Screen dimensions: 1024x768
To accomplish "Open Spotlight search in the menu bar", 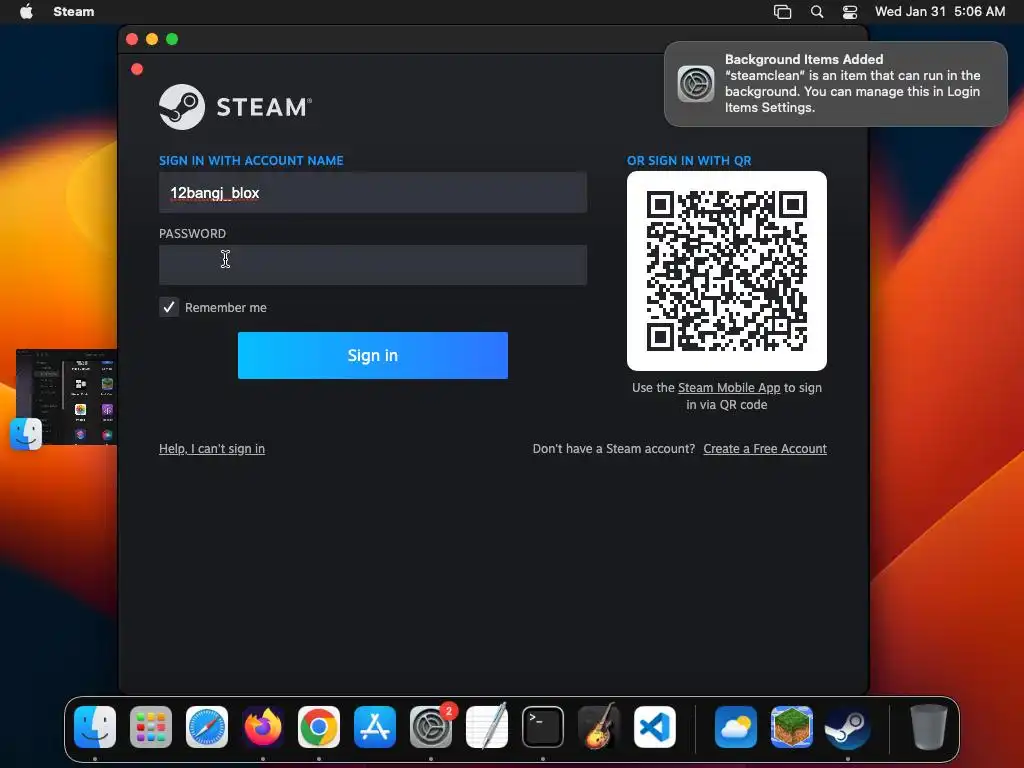I will point(817,12).
